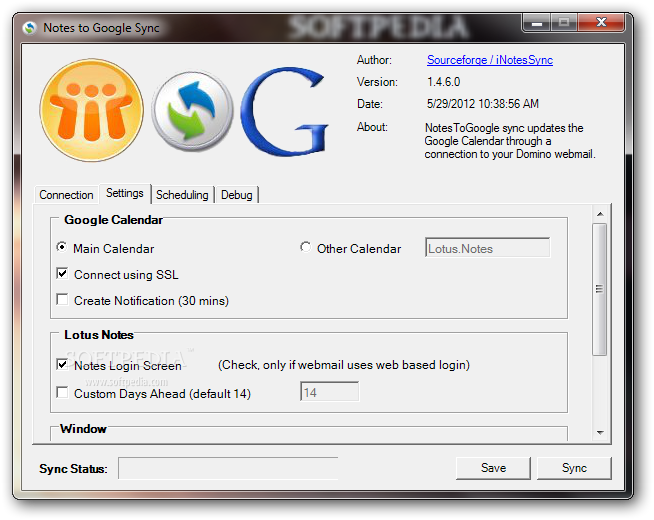
Task: Uncheck the Notes Login Screen checkbox
Action: coord(62,364)
